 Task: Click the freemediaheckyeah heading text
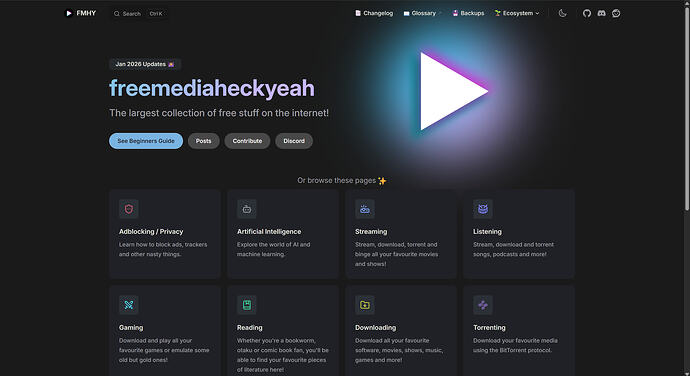(x=212, y=88)
